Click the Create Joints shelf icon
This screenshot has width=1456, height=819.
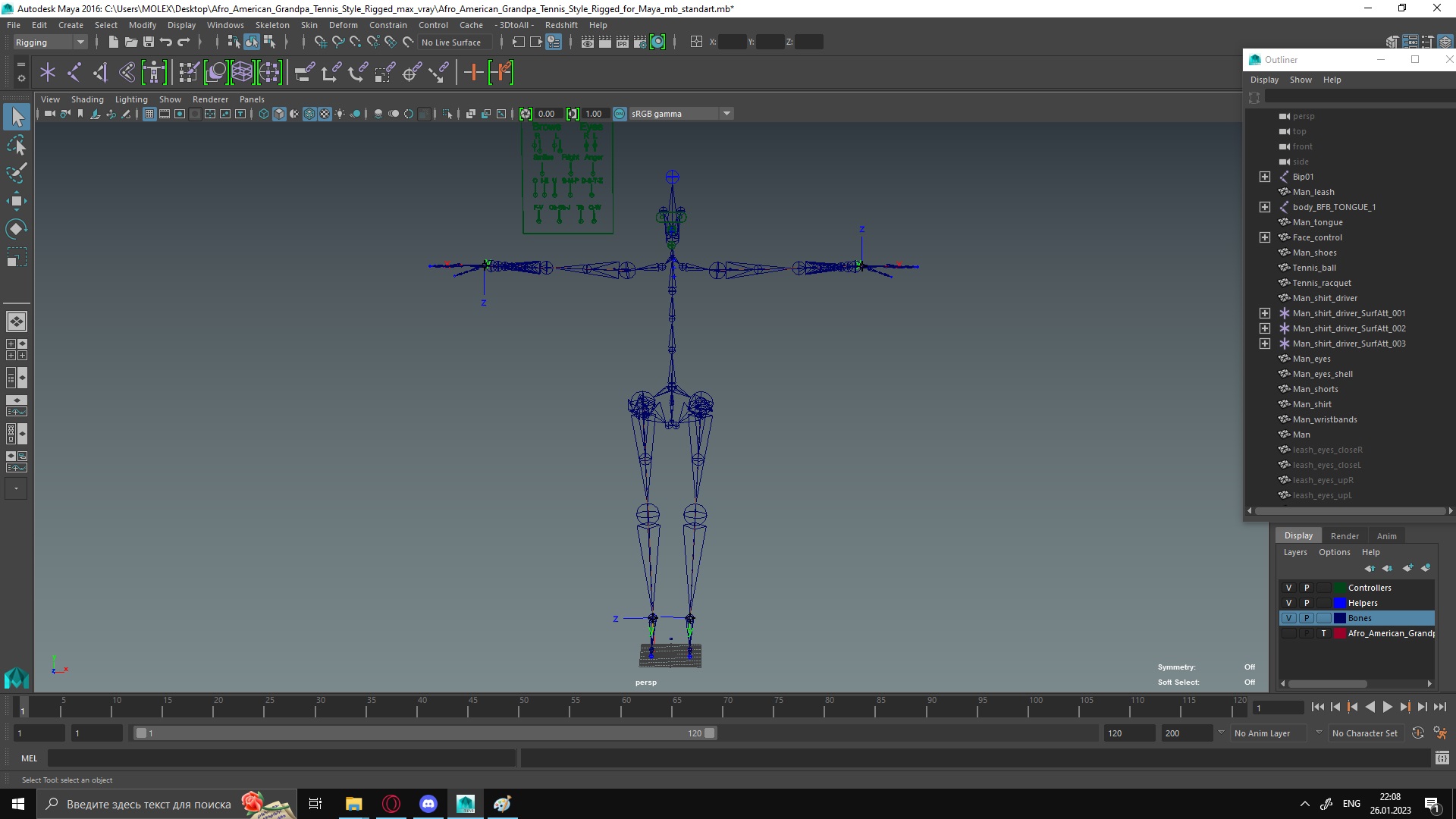coord(74,73)
